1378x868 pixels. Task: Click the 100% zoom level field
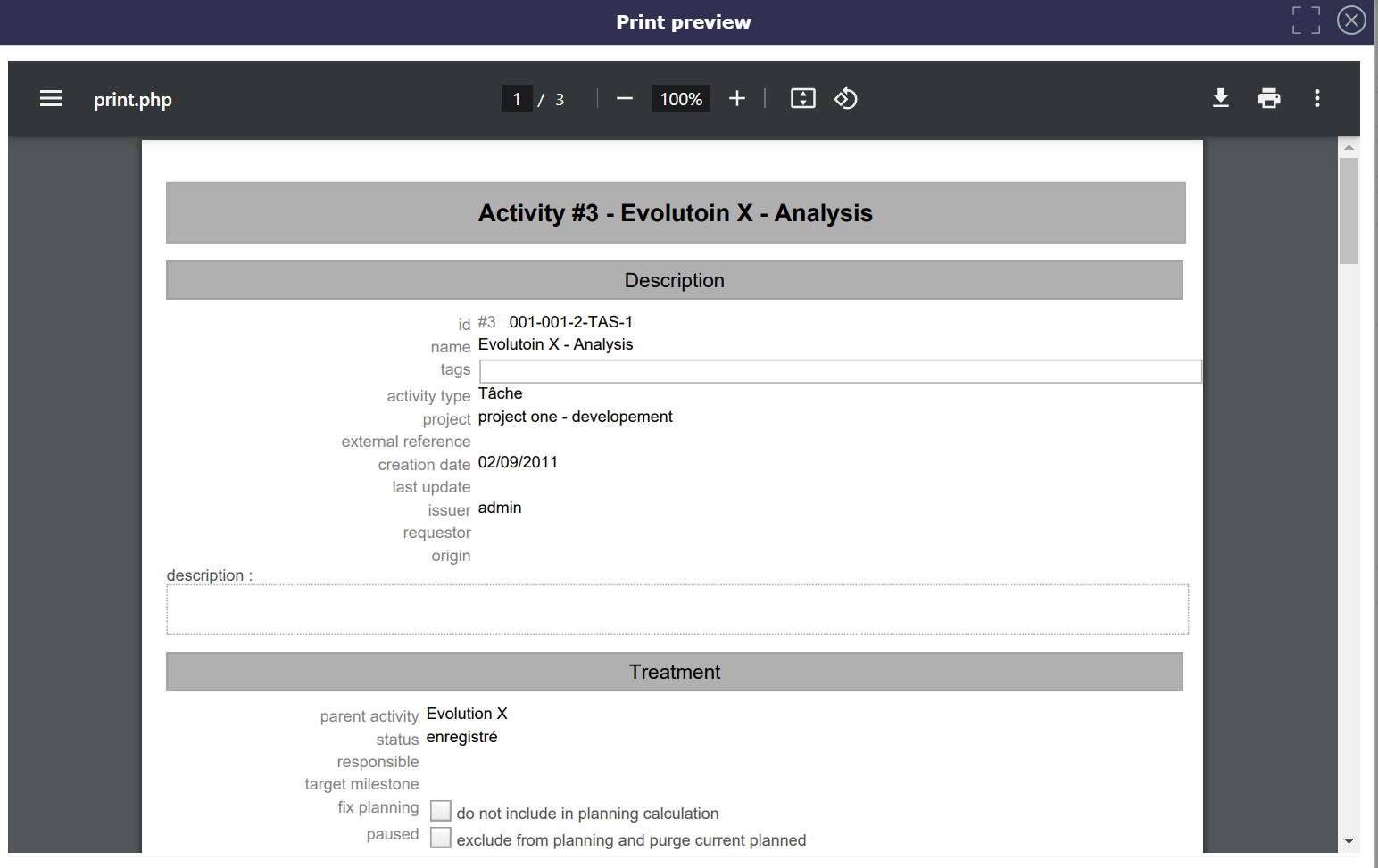coord(681,99)
